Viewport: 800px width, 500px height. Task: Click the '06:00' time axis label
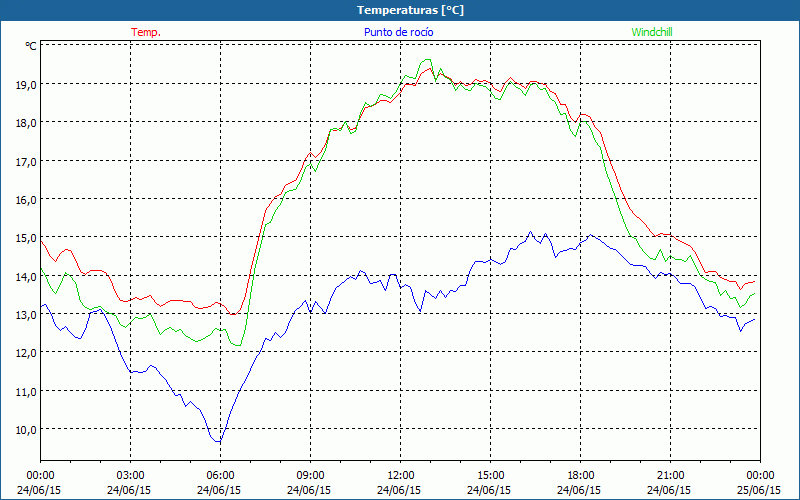[220, 476]
